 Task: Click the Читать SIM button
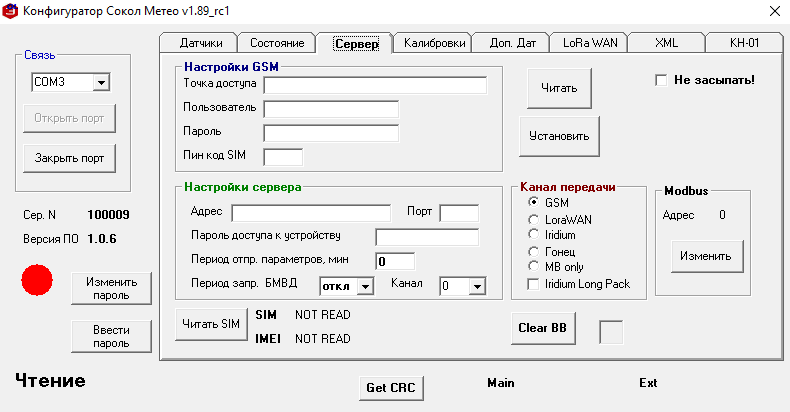pyautogui.click(x=211, y=324)
